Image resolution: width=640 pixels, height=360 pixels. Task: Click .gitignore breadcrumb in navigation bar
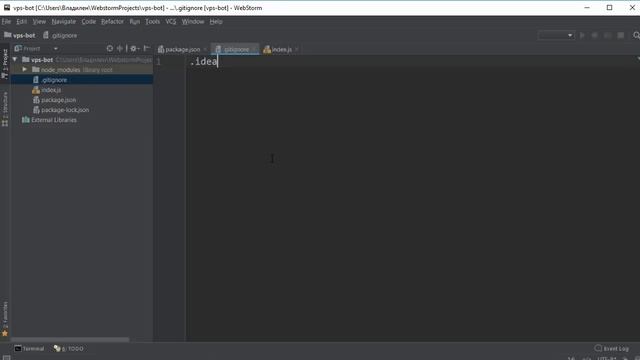click(60, 36)
